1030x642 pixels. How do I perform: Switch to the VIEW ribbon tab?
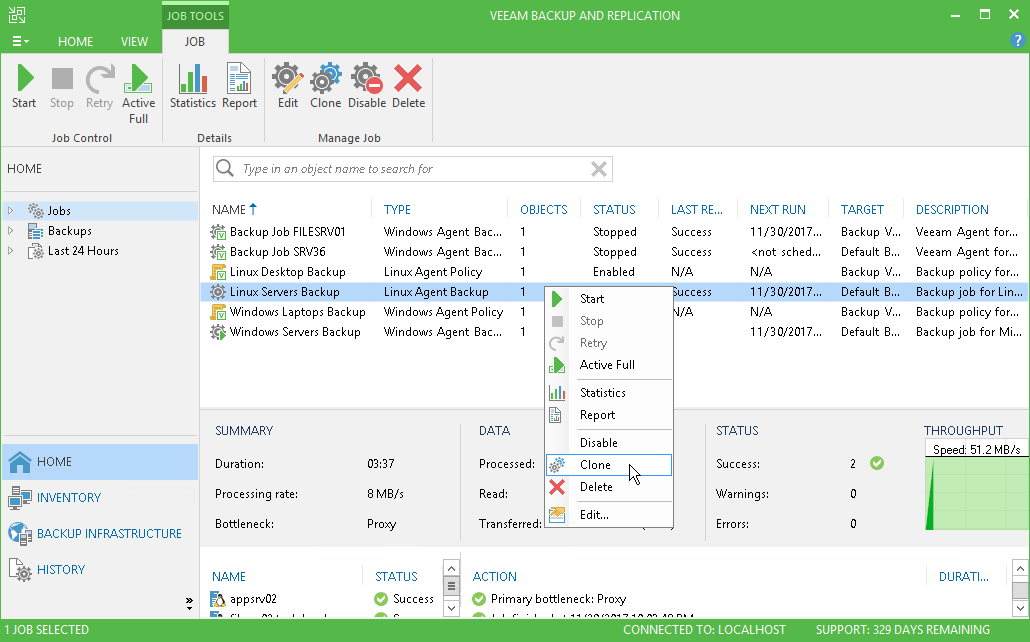(x=134, y=41)
